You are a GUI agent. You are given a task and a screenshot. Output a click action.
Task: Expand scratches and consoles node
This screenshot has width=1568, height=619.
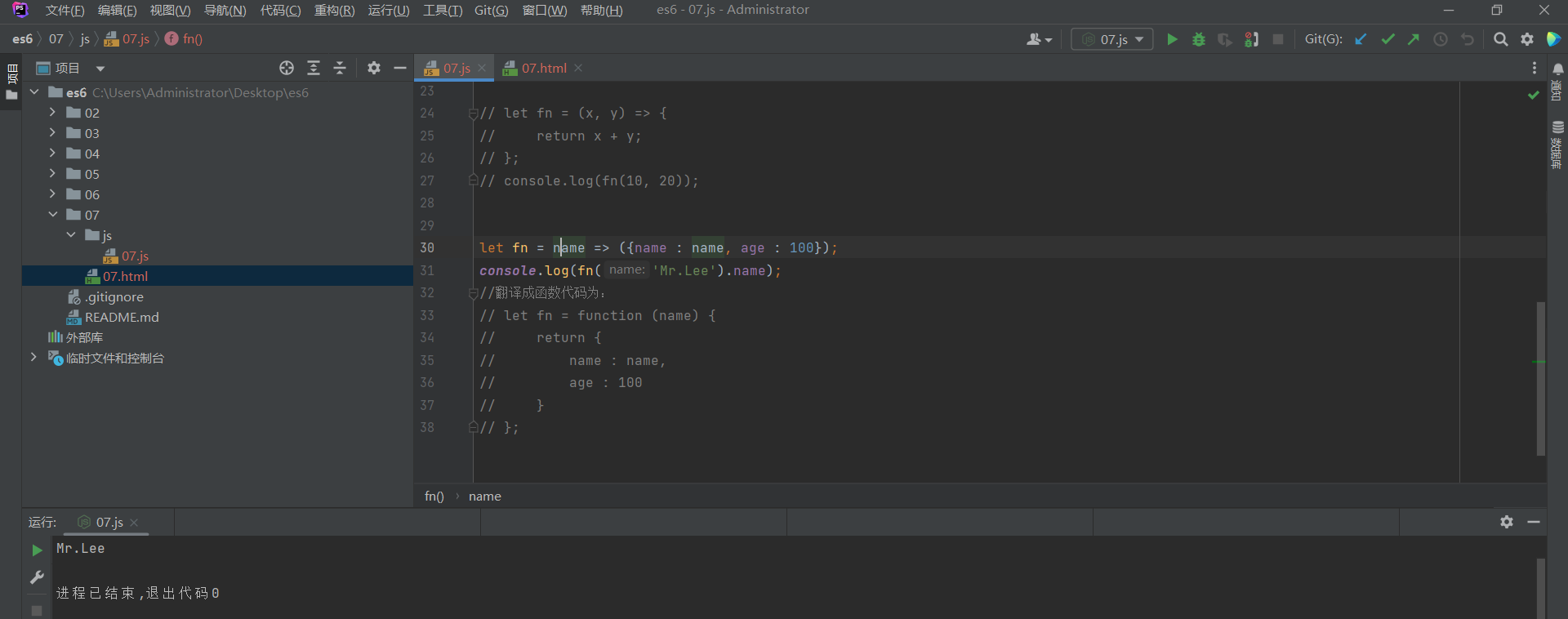pos(33,358)
